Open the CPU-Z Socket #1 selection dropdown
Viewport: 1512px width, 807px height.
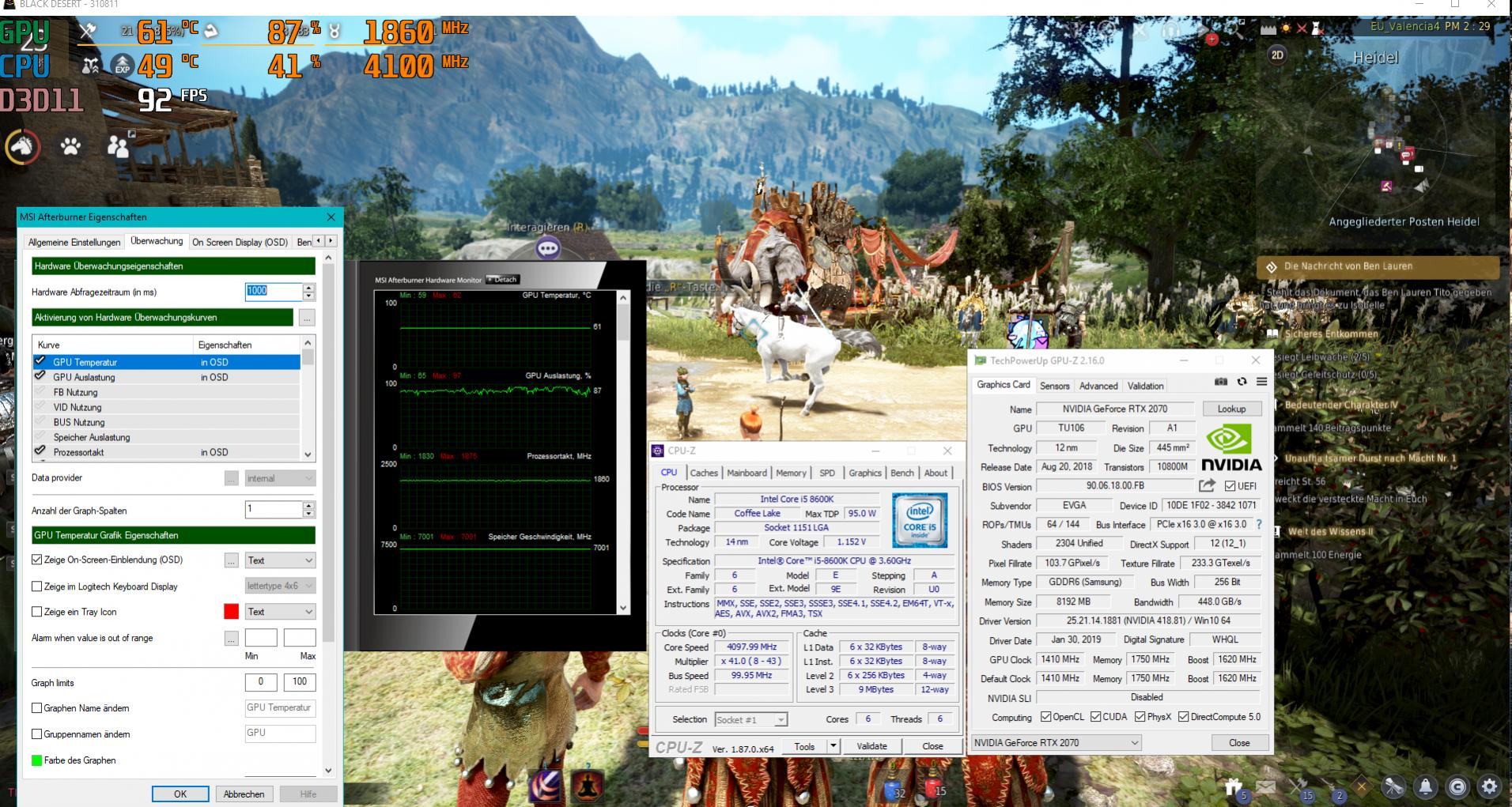click(750, 719)
